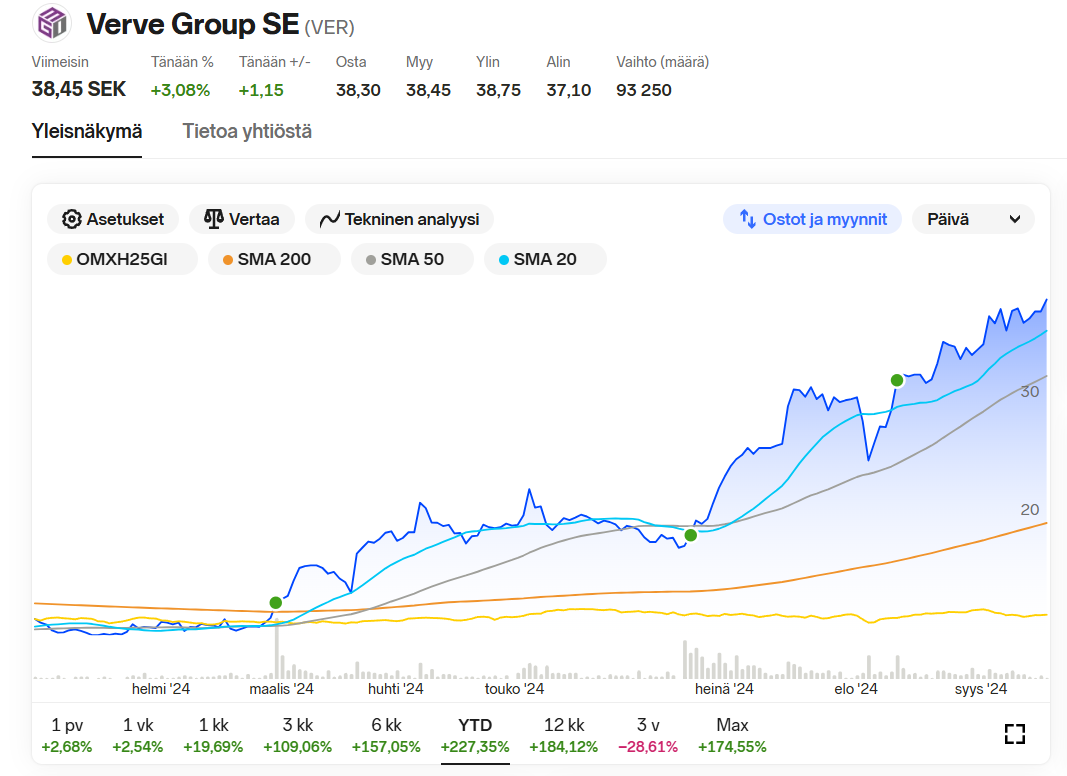Show the Max time range
Screen dimensions: 1067x776
coord(732,735)
